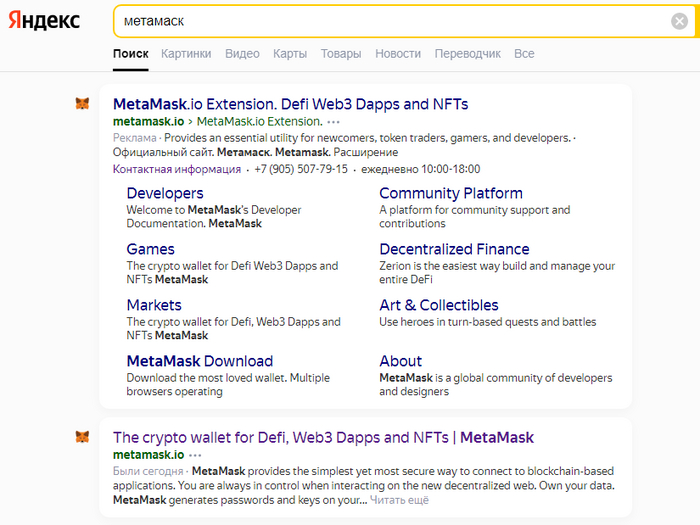Click the MetaMask fox favicon of ad result
Image resolution: width=700 pixels, height=525 pixels.
pos(82,104)
